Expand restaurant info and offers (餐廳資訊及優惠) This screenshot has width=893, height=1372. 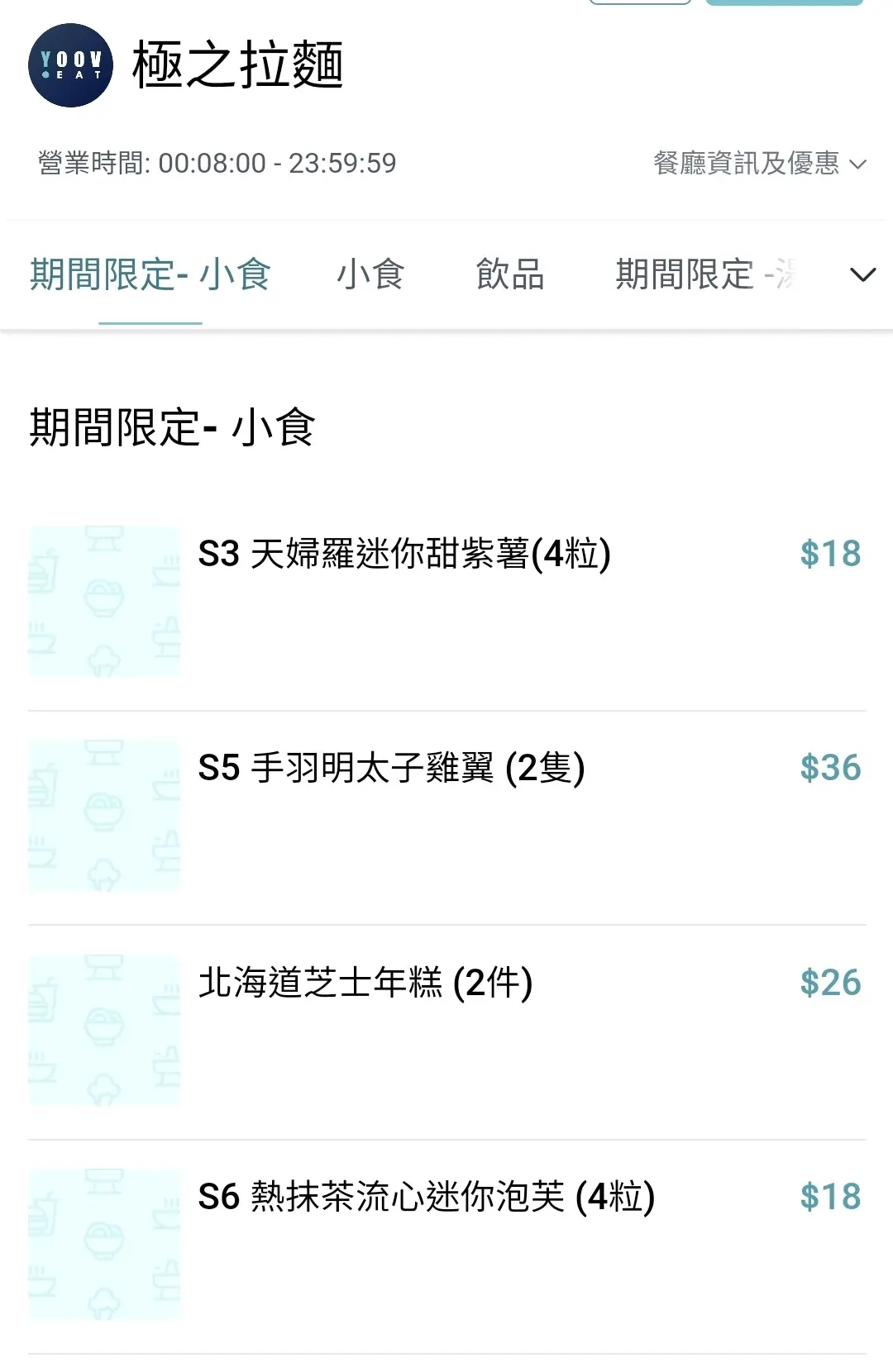[759, 163]
